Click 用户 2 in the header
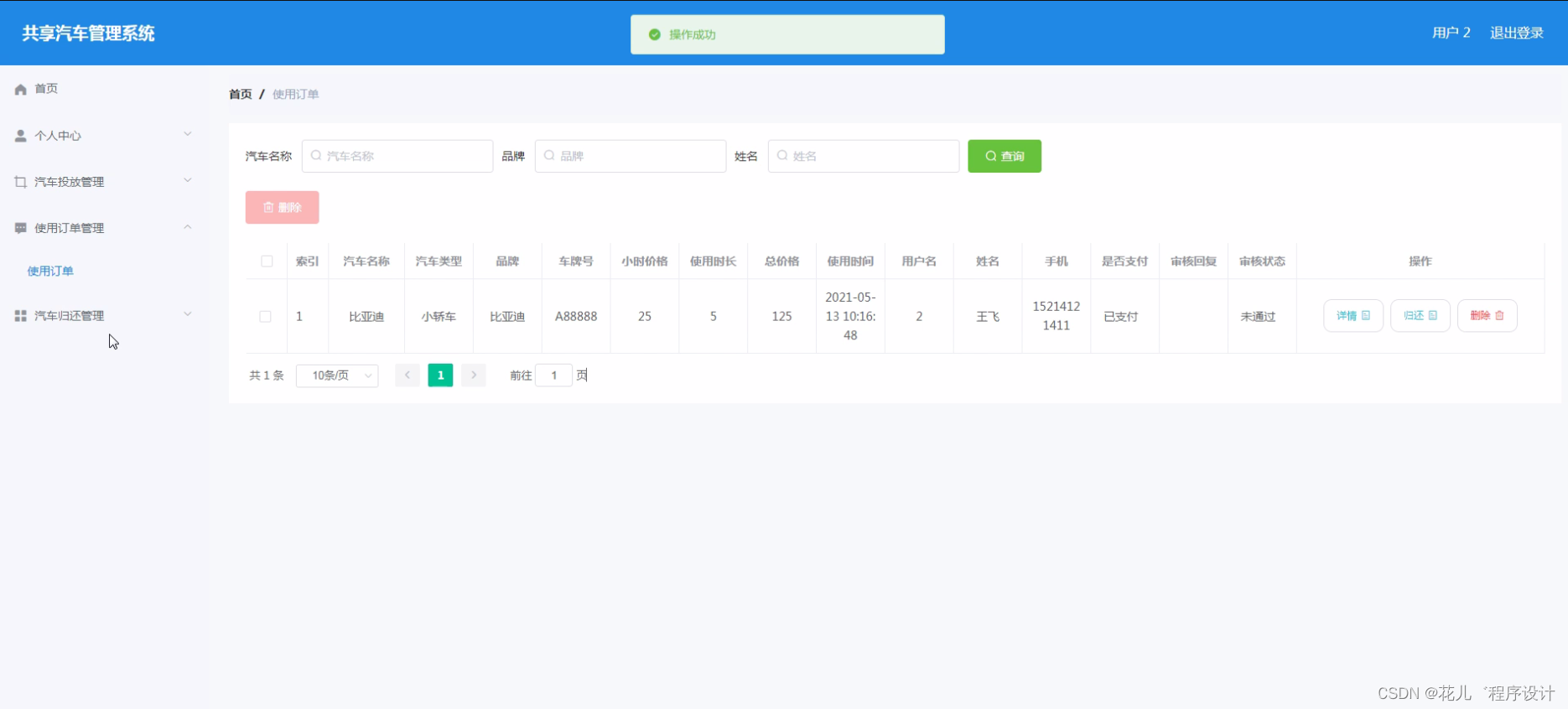1568x709 pixels. pyautogui.click(x=1451, y=33)
